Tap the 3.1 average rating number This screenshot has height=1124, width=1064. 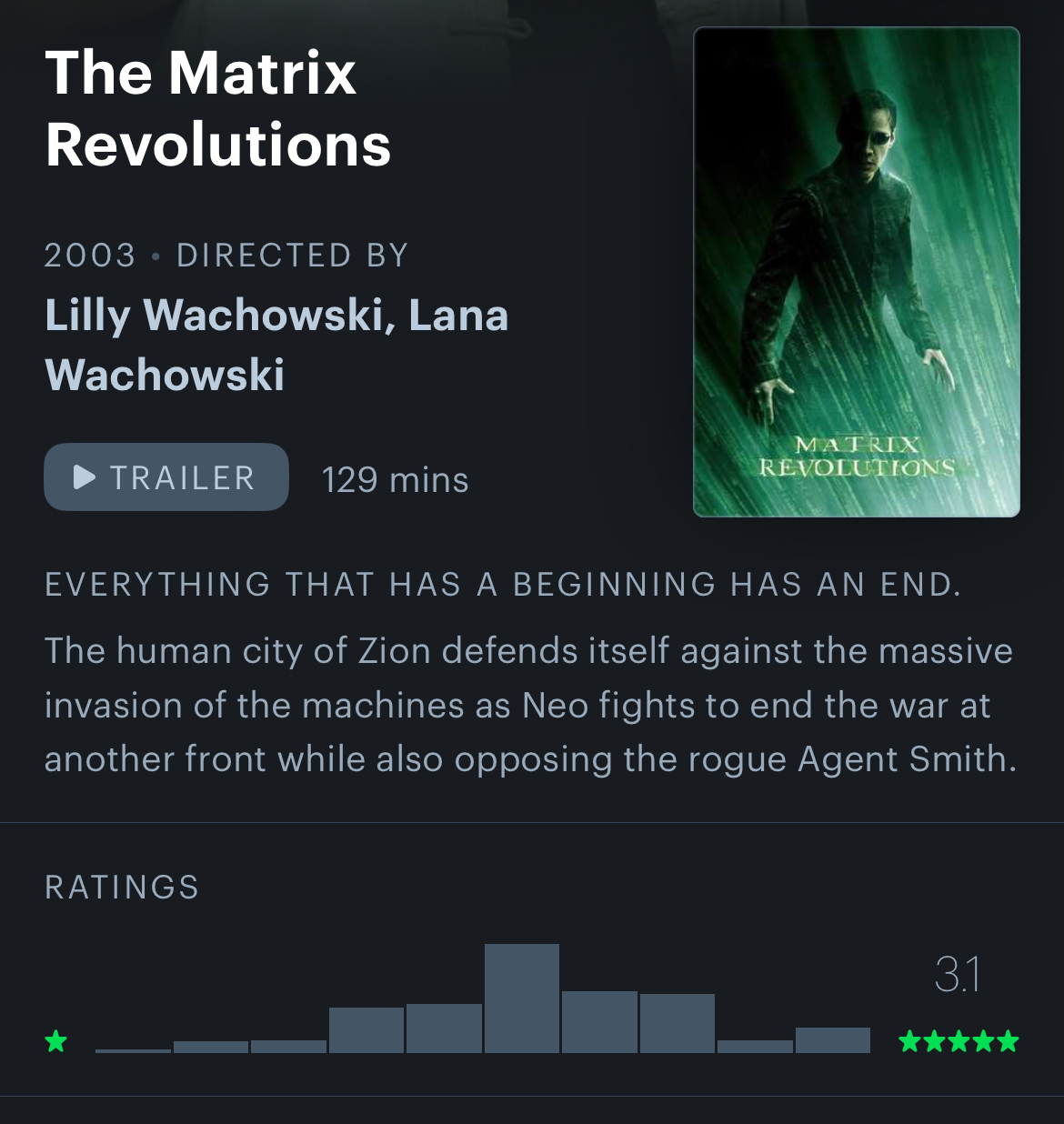[957, 975]
